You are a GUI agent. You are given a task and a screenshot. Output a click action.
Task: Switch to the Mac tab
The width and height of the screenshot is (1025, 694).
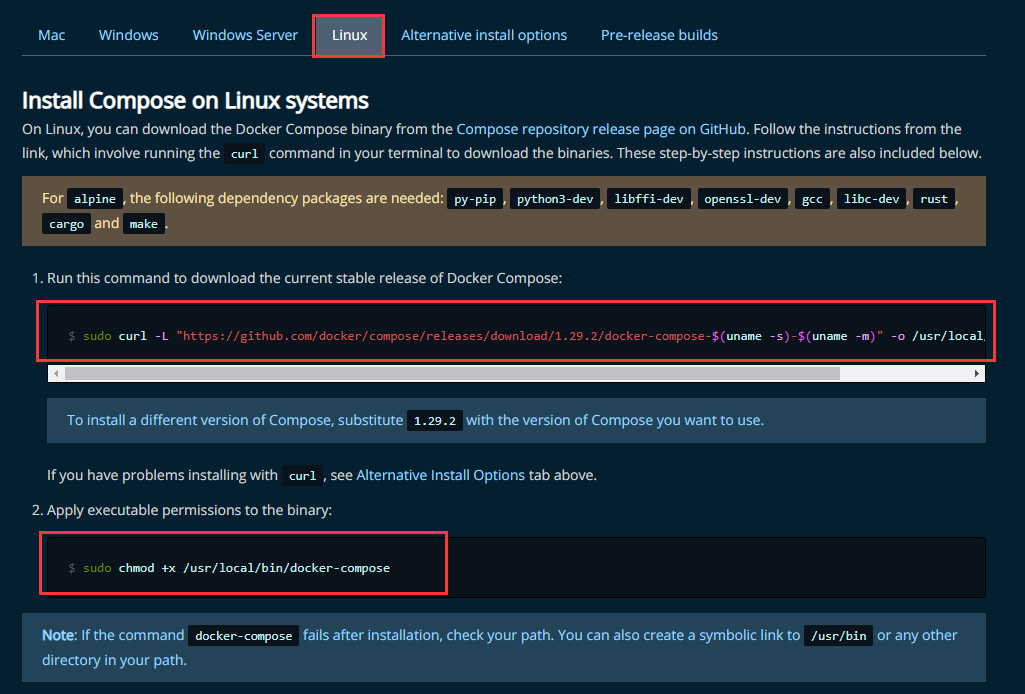click(52, 35)
